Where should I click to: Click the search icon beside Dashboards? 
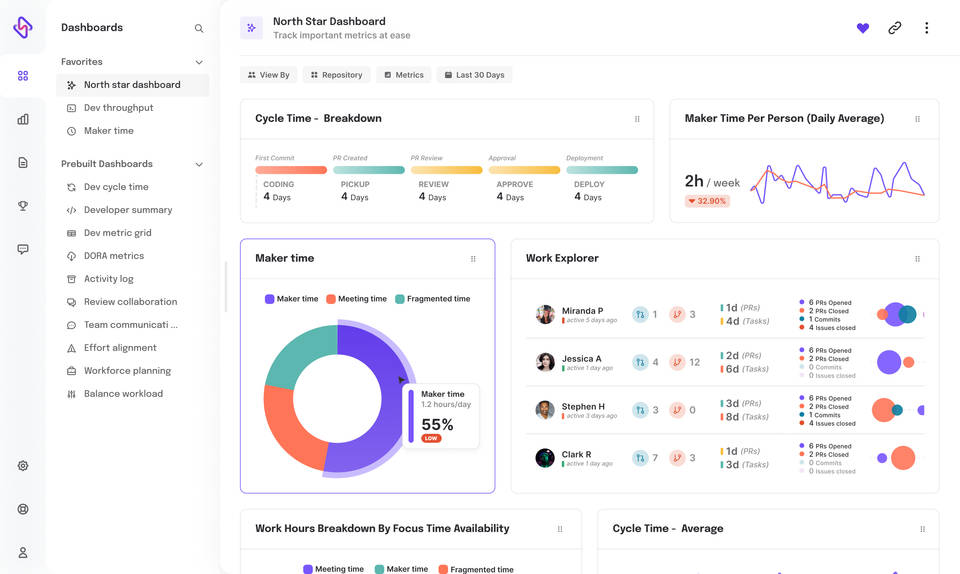pos(199,28)
